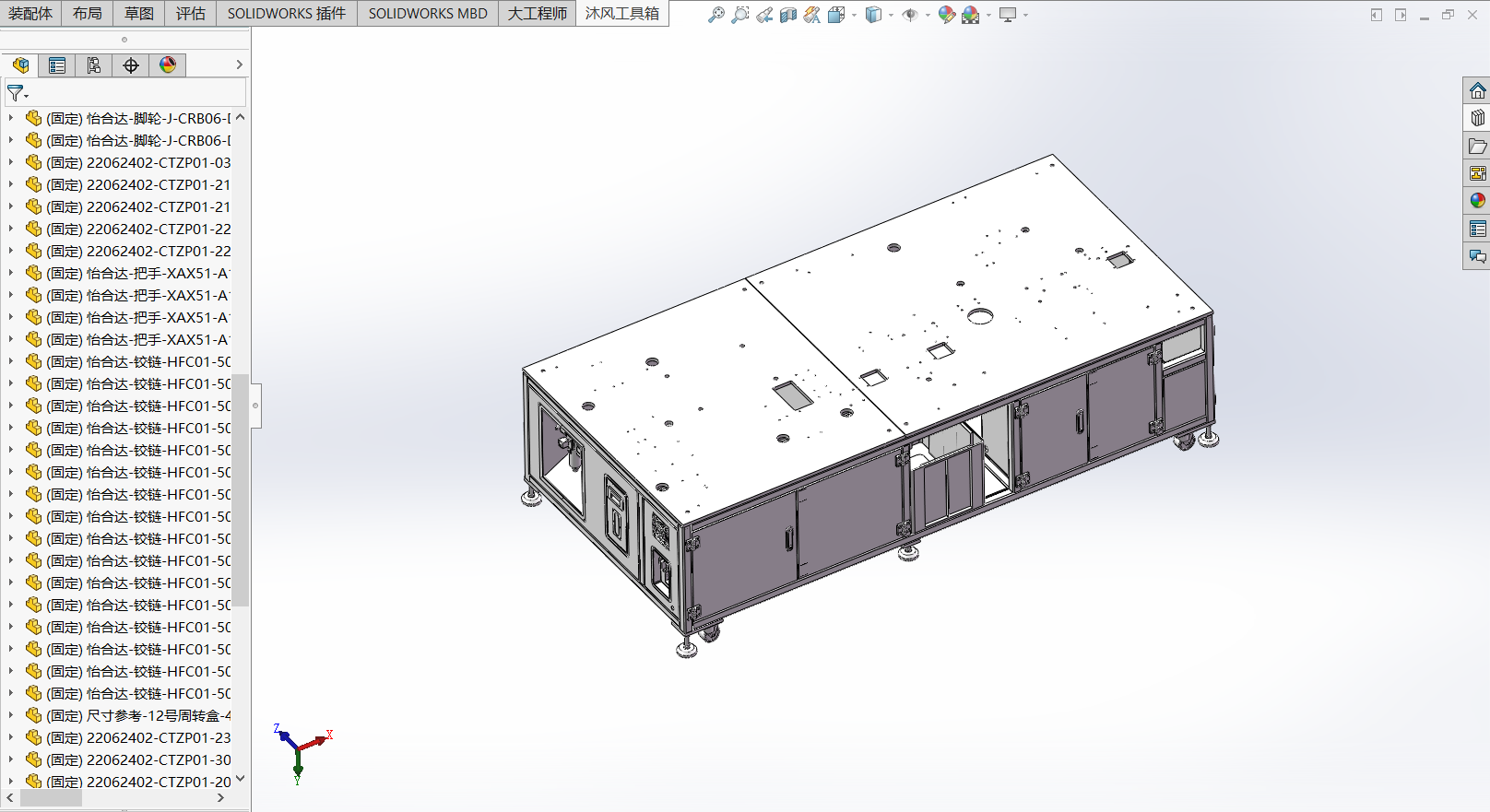The image size is (1490, 812).
Task: Open the Display Style dropdown arrow
Action: click(x=891, y=15)
